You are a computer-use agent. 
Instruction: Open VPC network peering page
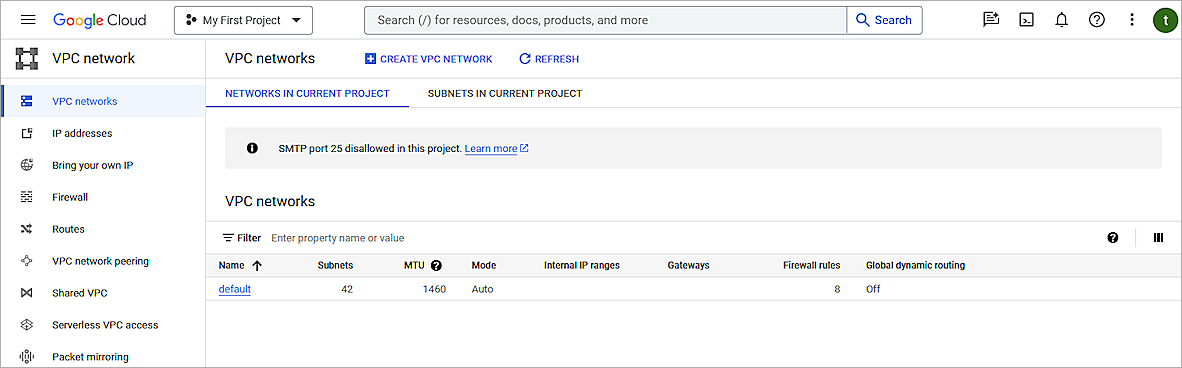[100, 261]
